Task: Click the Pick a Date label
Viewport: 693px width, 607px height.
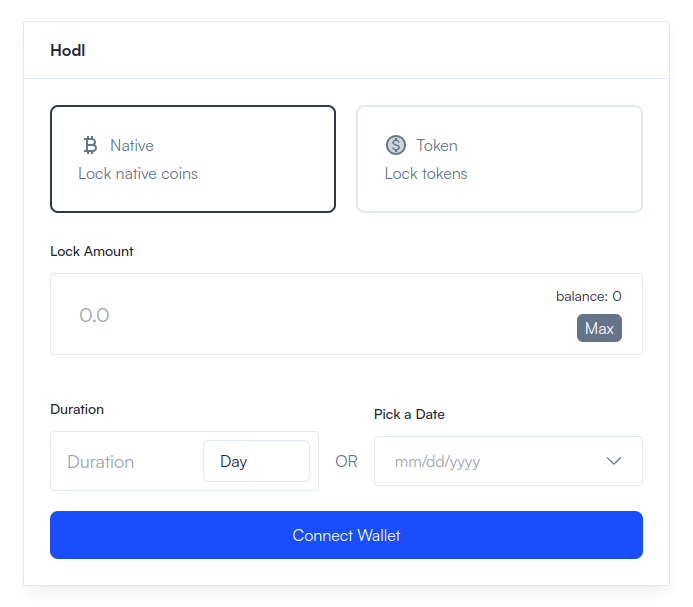Action: [x=409, y=414]
